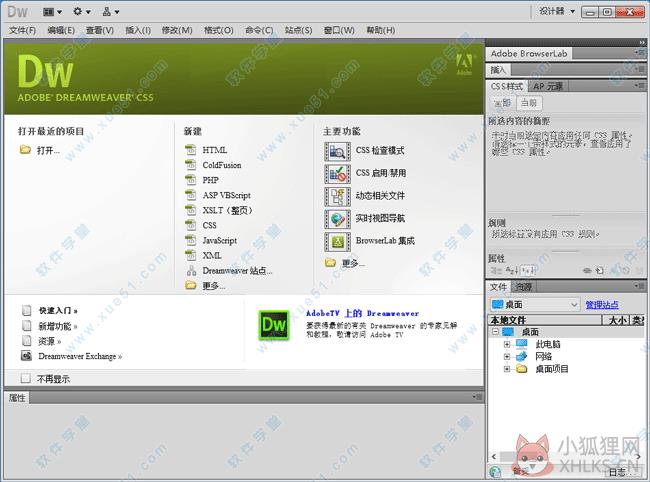
Task: Create a new XSLT (整页) document
Action: (x=227, y=210)
